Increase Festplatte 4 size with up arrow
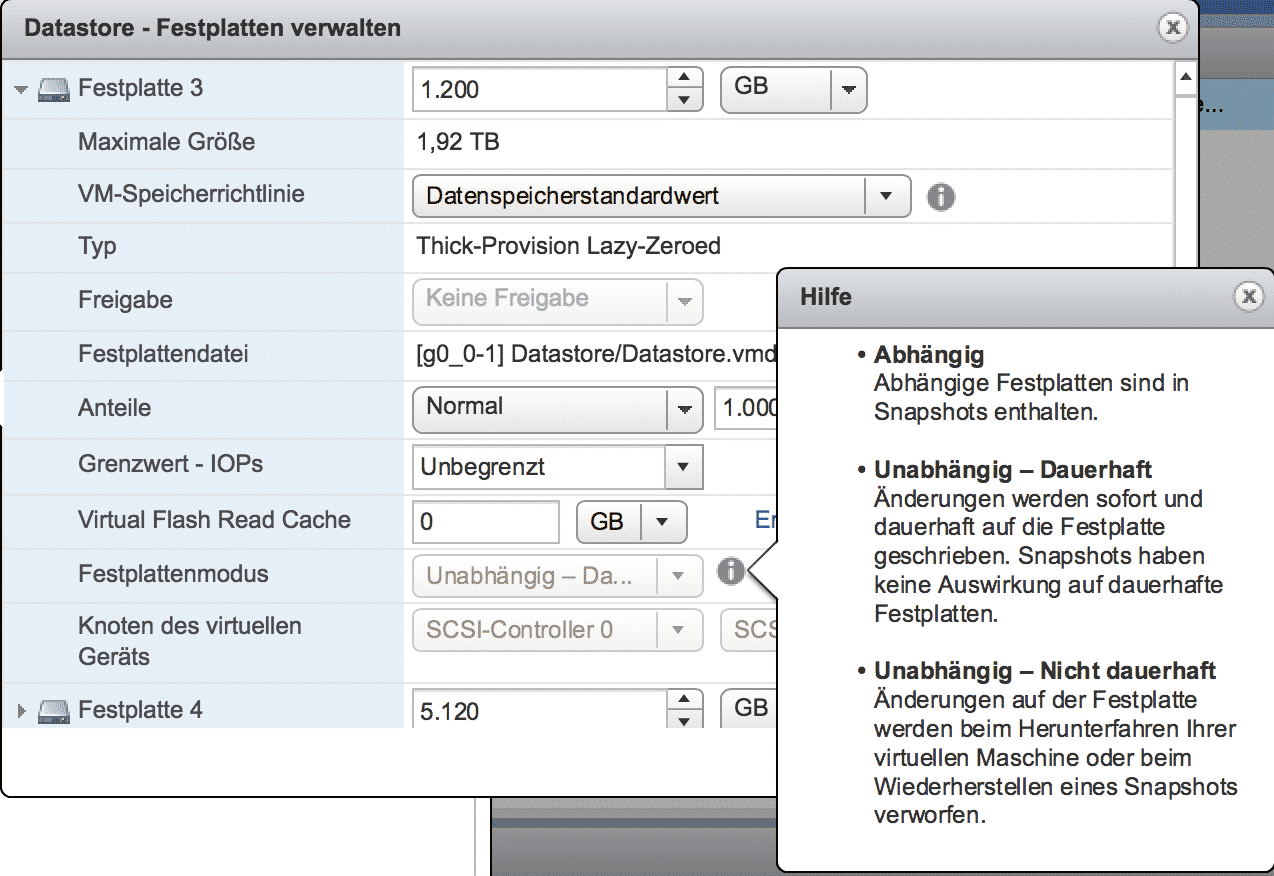This screenshot has height=876, width=1274. [684, 700]
